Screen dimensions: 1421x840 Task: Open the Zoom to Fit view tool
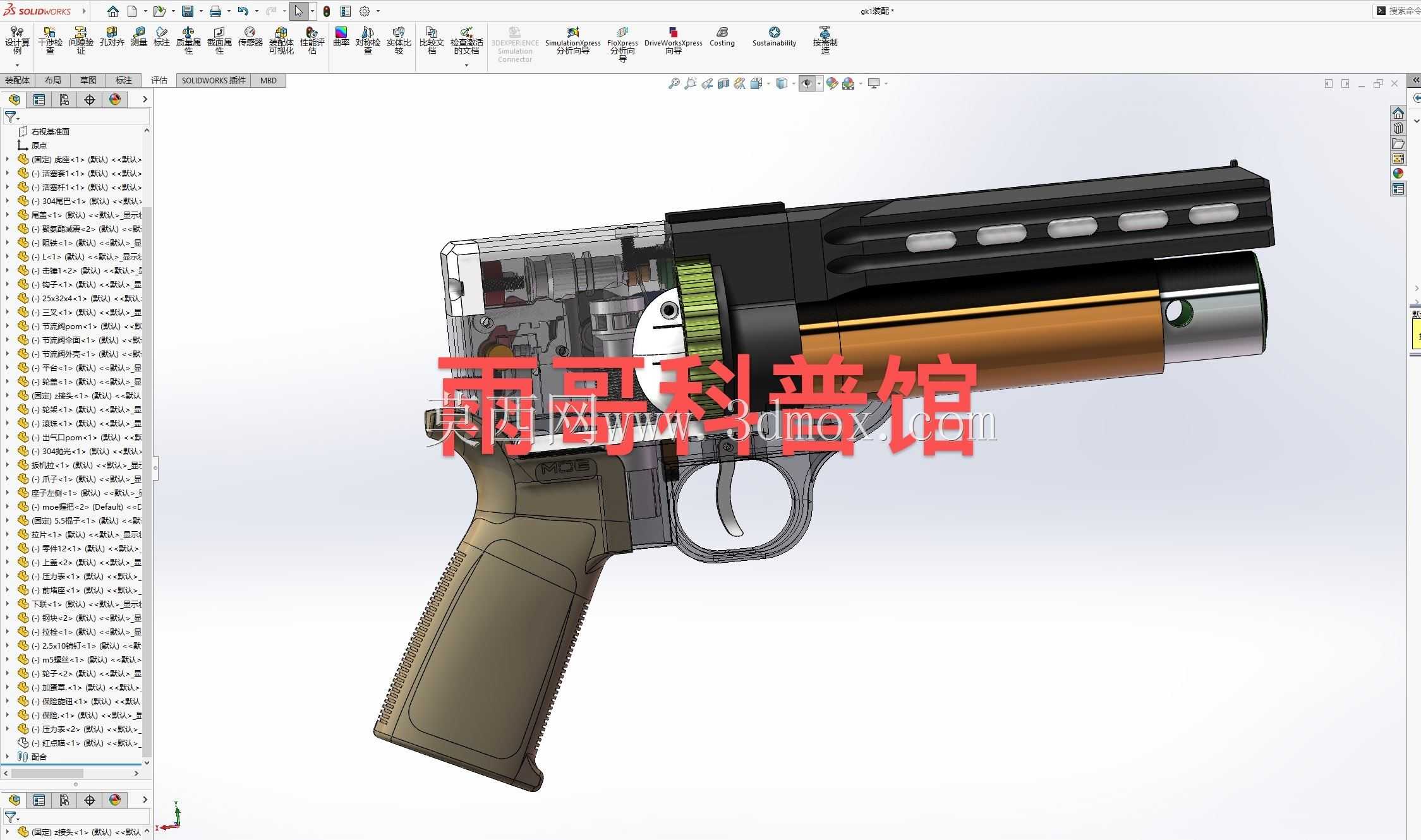[x=674, y=83]
